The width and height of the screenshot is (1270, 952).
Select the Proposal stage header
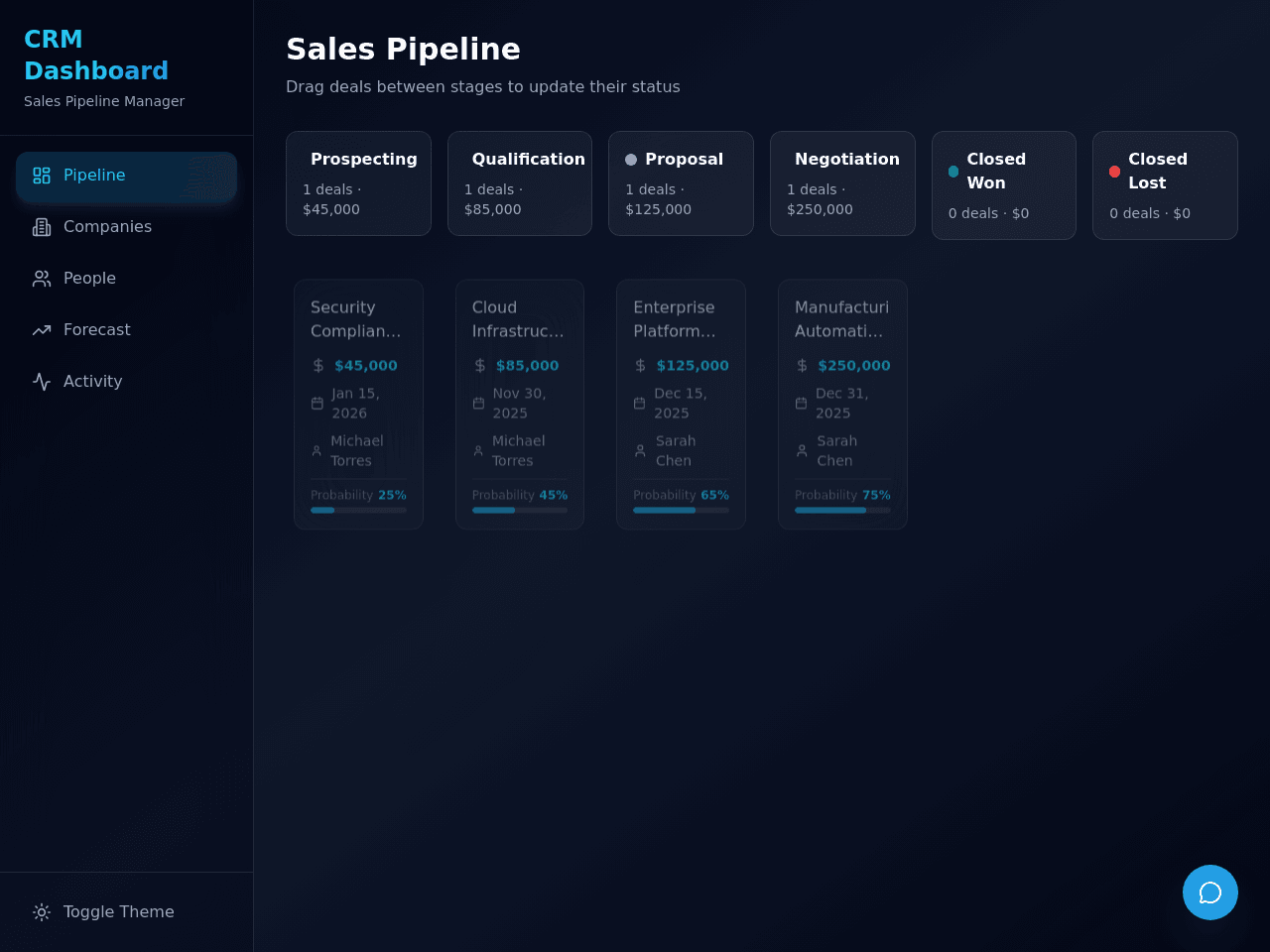[681, 183]
